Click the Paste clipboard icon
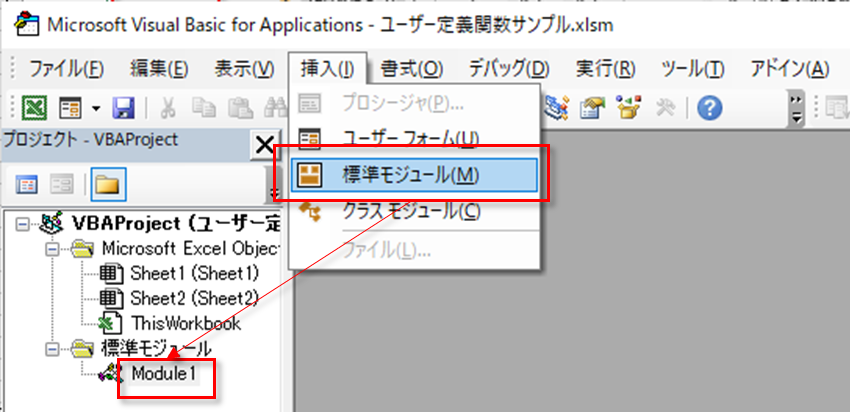Viewport: 850px width, 412px height. click(x=239, y=107)
